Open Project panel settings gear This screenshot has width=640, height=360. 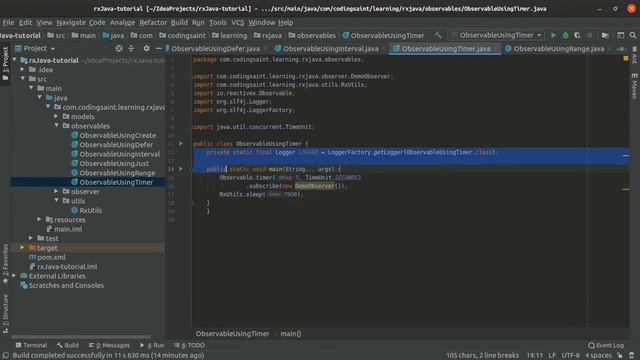tap(147, 48)
